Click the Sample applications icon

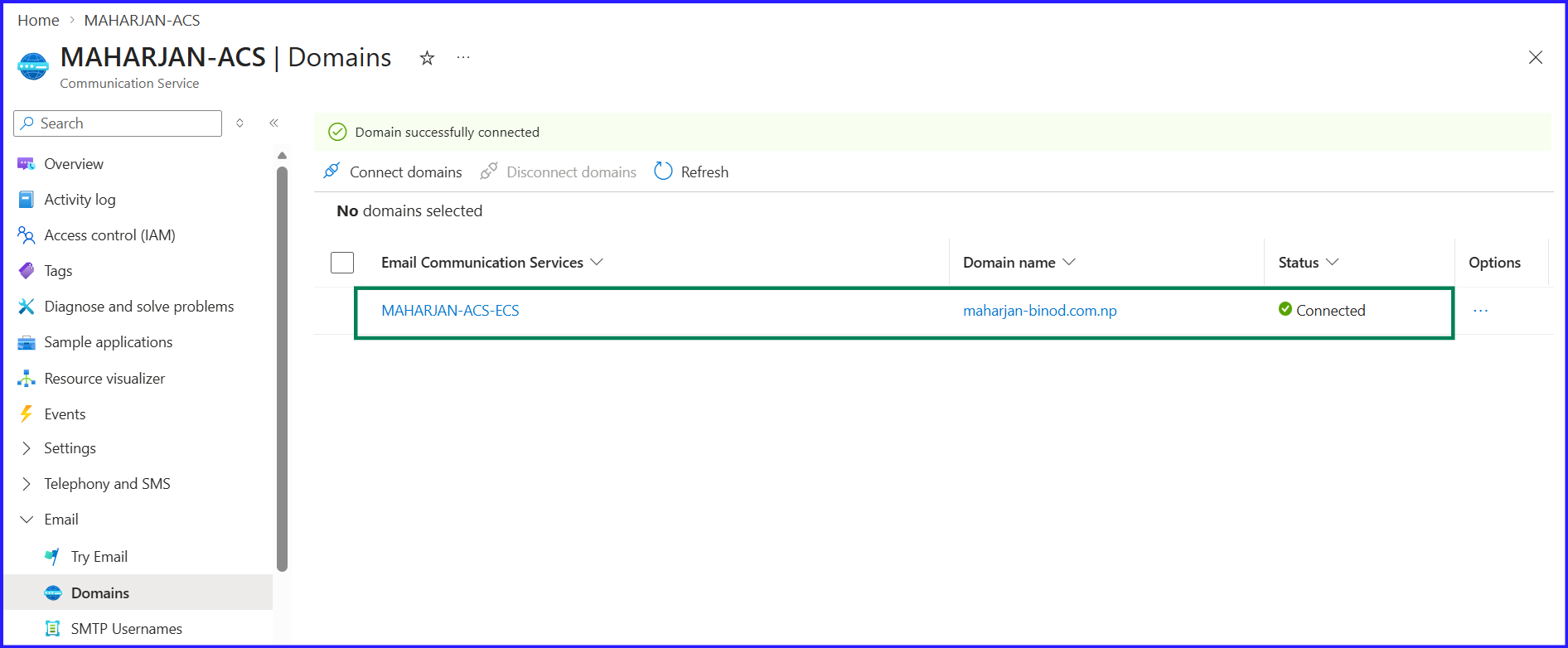[x=27, y=342]
